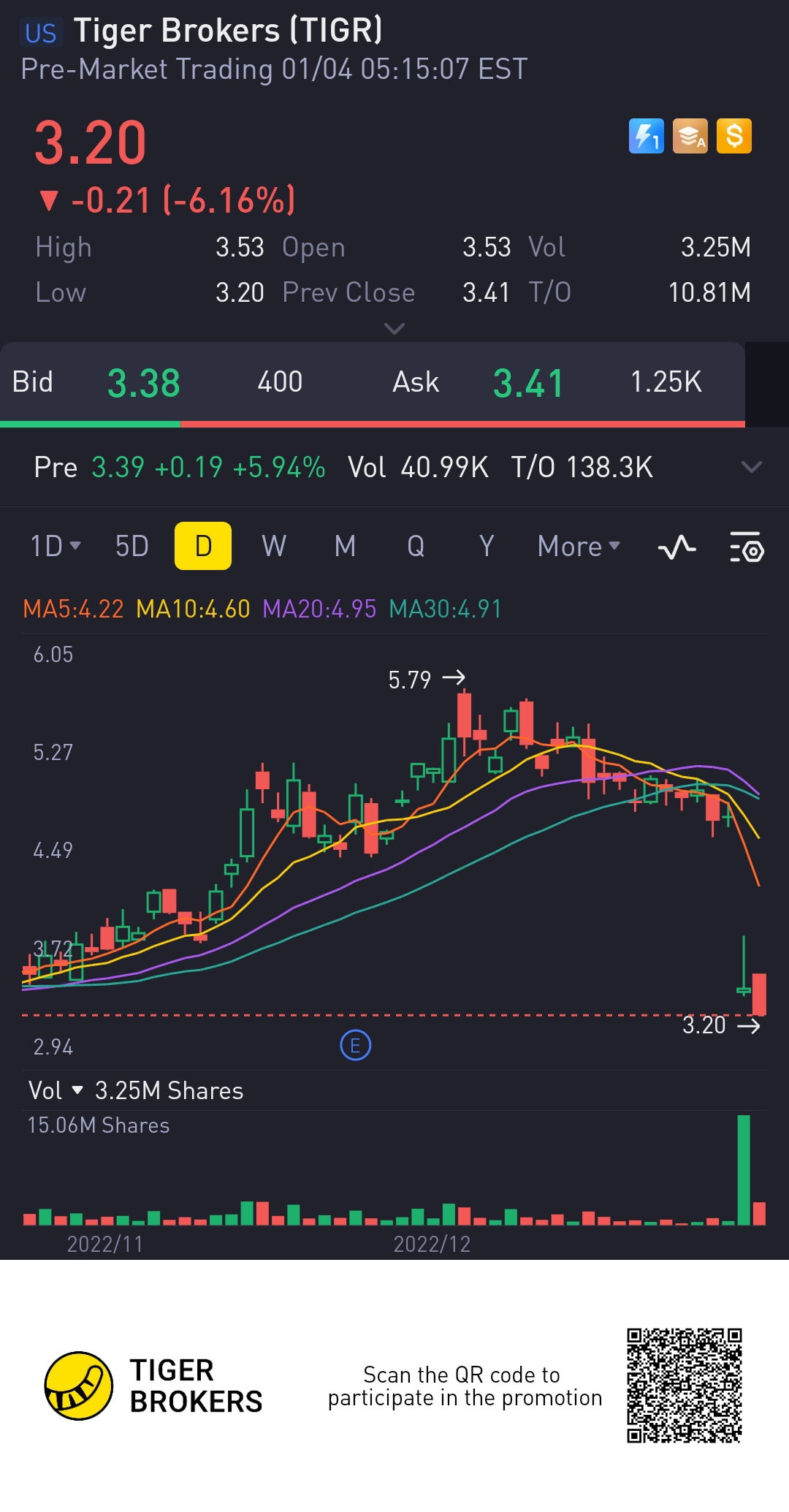The height and width of the screenshot is (1512, 789).
Task: Tap the QR code image
Action: [x=685, y=1386]
